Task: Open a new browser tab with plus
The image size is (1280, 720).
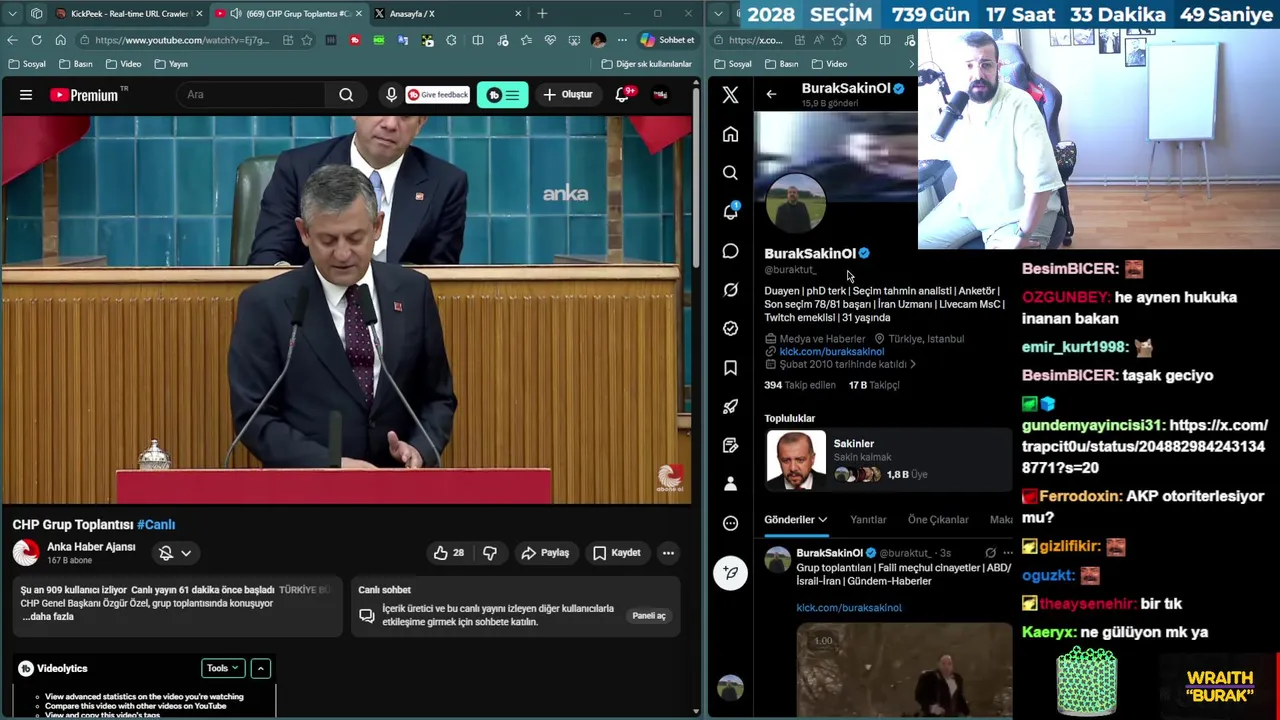Action: pos(542,14)
